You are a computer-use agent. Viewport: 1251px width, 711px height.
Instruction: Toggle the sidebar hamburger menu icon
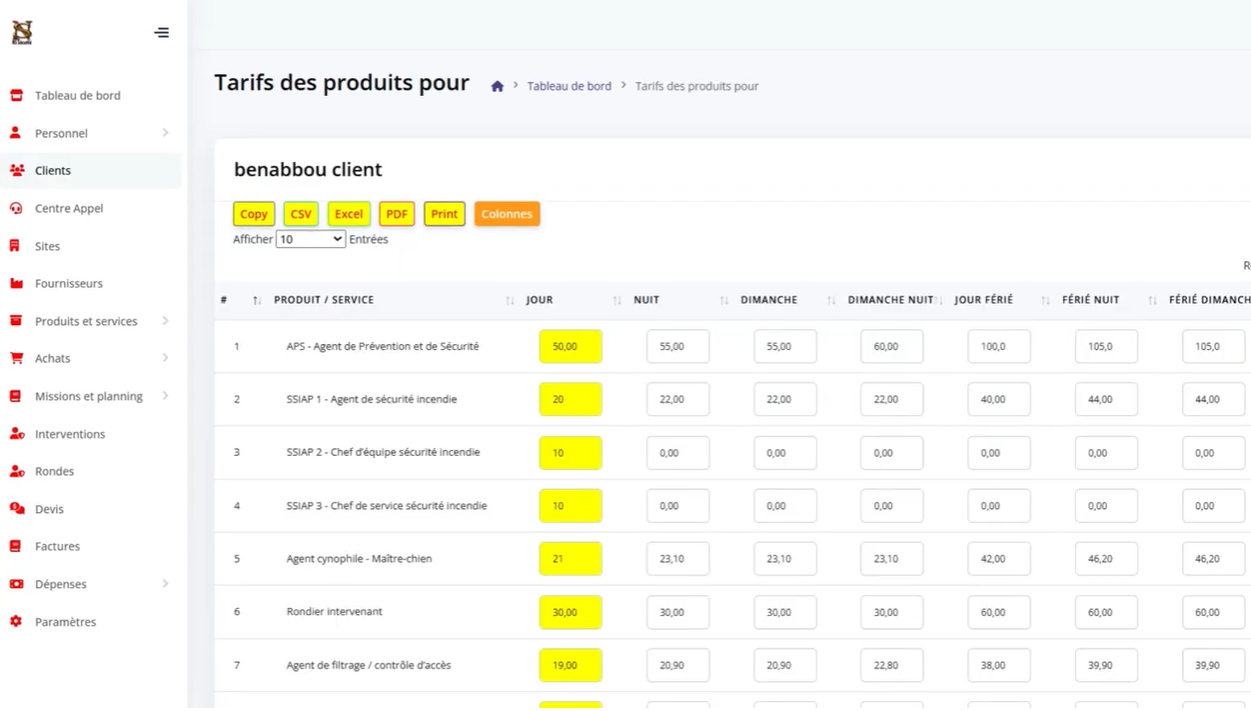click(161, 33)
